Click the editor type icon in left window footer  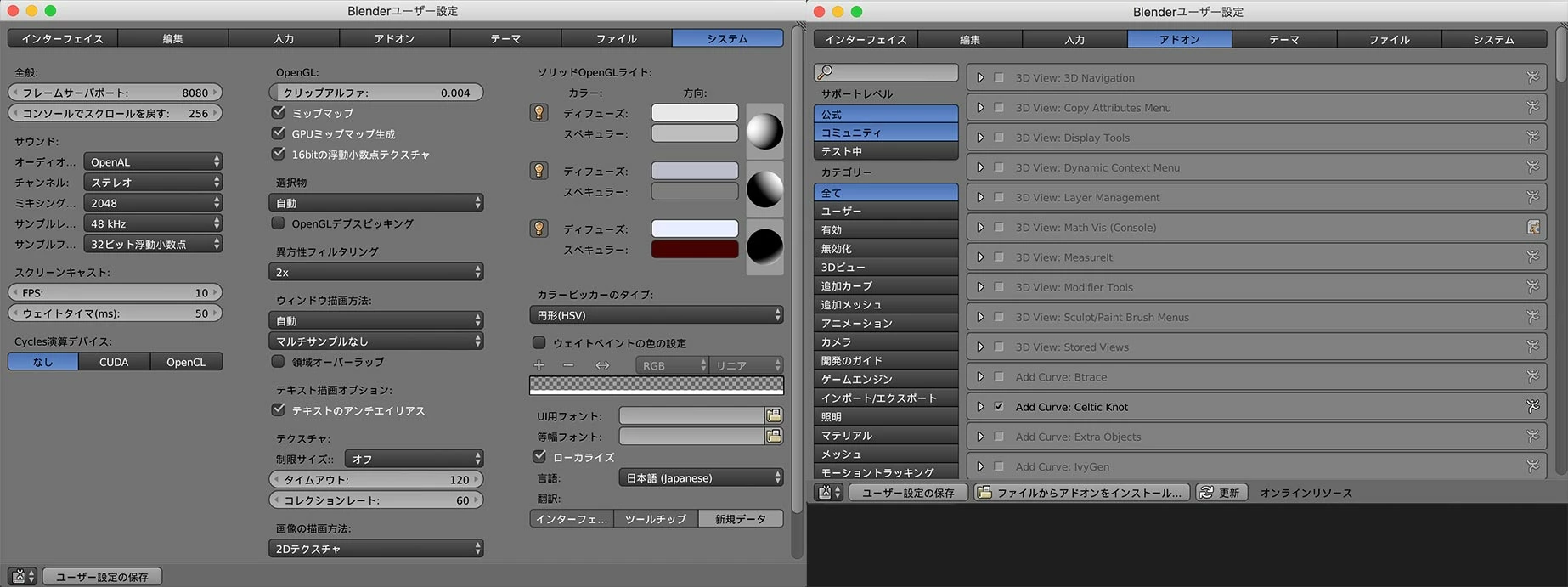[22, 577]
